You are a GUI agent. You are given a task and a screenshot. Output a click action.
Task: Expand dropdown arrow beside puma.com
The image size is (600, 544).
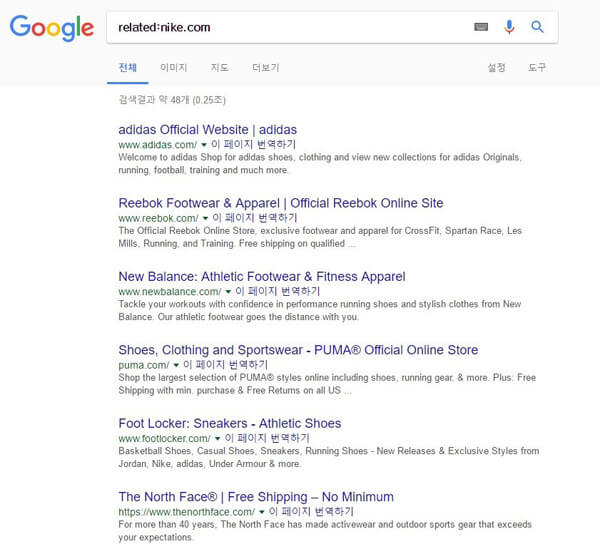pyautogui.click(x=176, y=365)
